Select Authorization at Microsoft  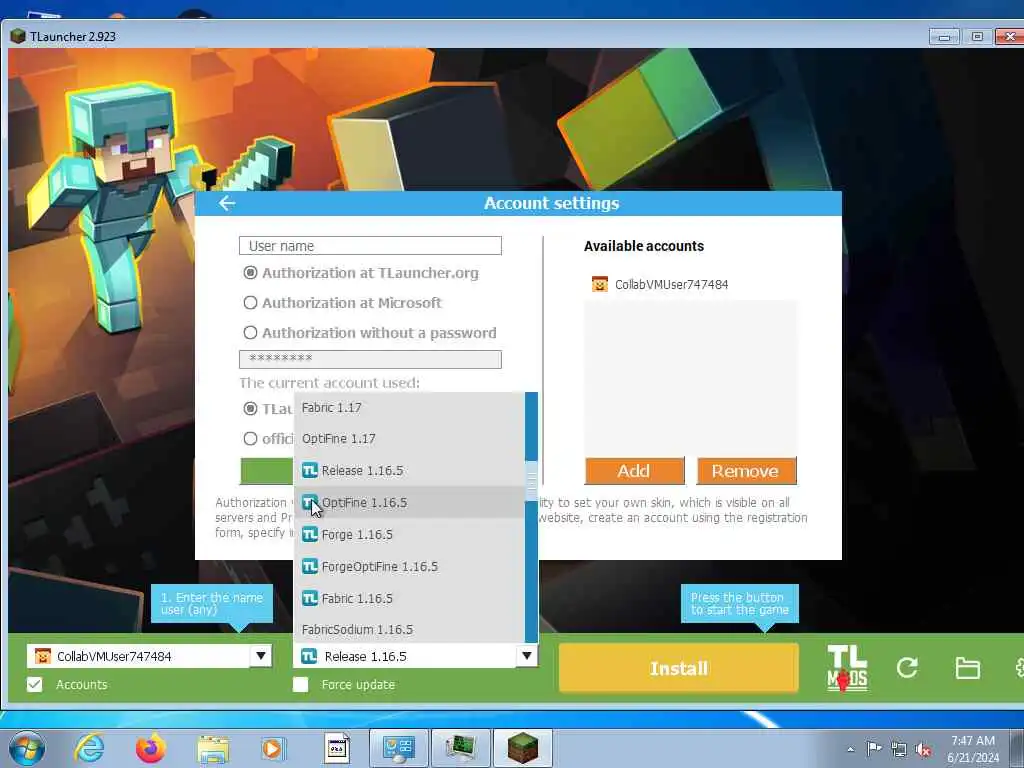[250, 303]
